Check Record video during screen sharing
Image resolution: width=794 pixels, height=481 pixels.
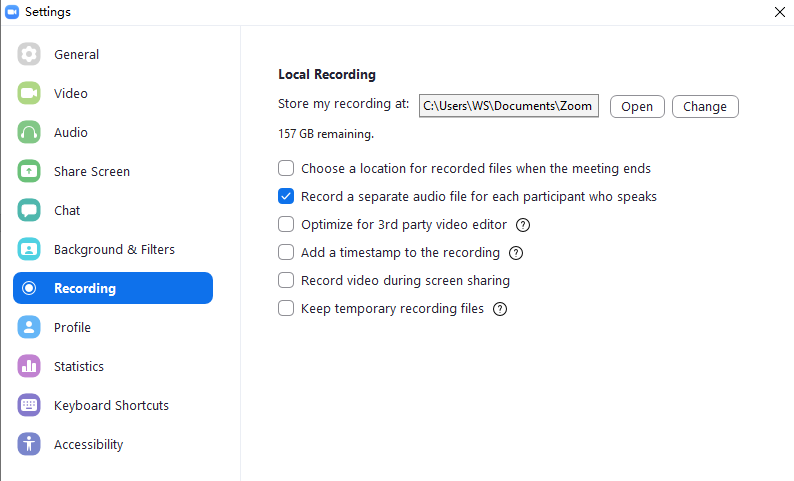tap(286, 280)
